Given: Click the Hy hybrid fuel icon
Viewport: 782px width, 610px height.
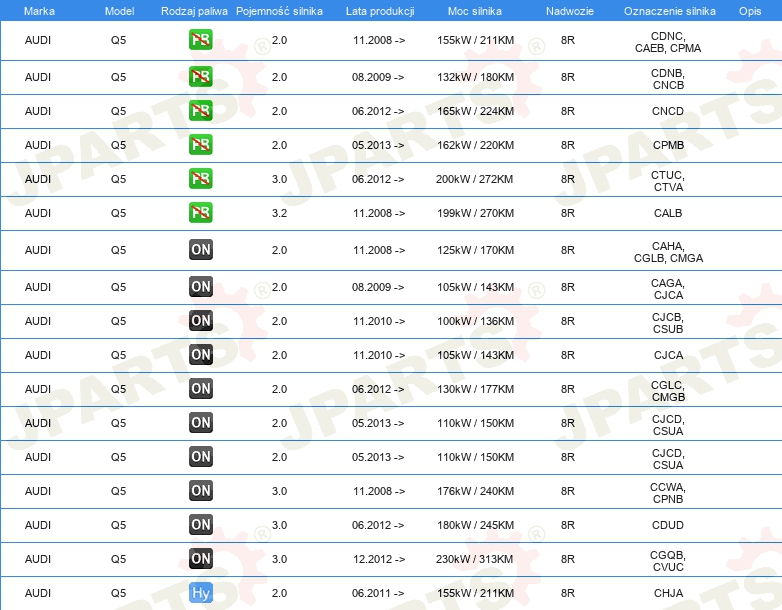Looking at the screenshot, I should tap(201, 593).
